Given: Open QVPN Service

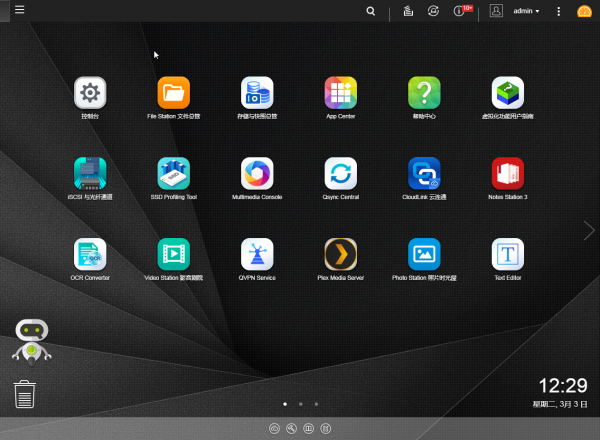Looking at the screenshot, I should coord(257,254).
